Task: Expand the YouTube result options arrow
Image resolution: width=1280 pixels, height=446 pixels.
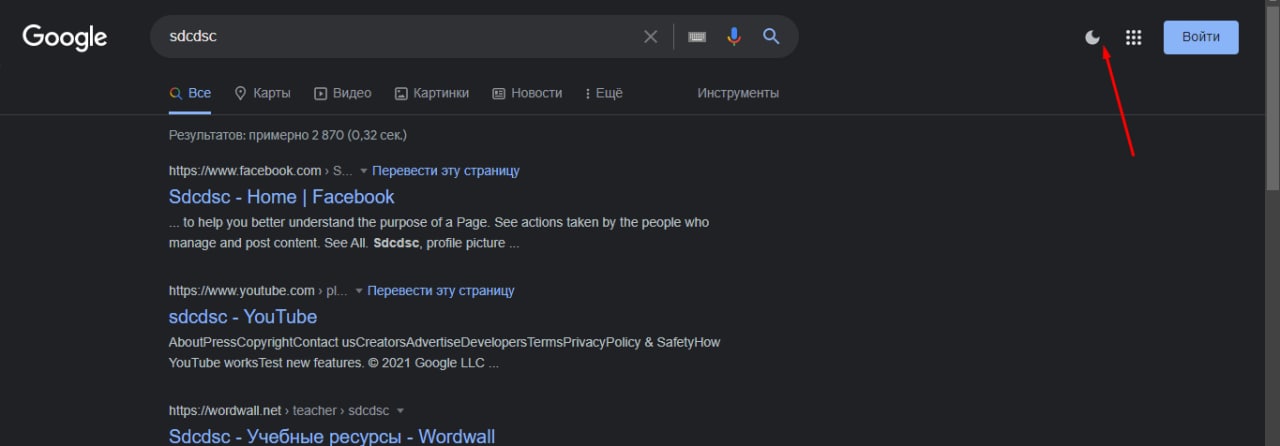Action: pyautogui.click(x=359, y=291)
